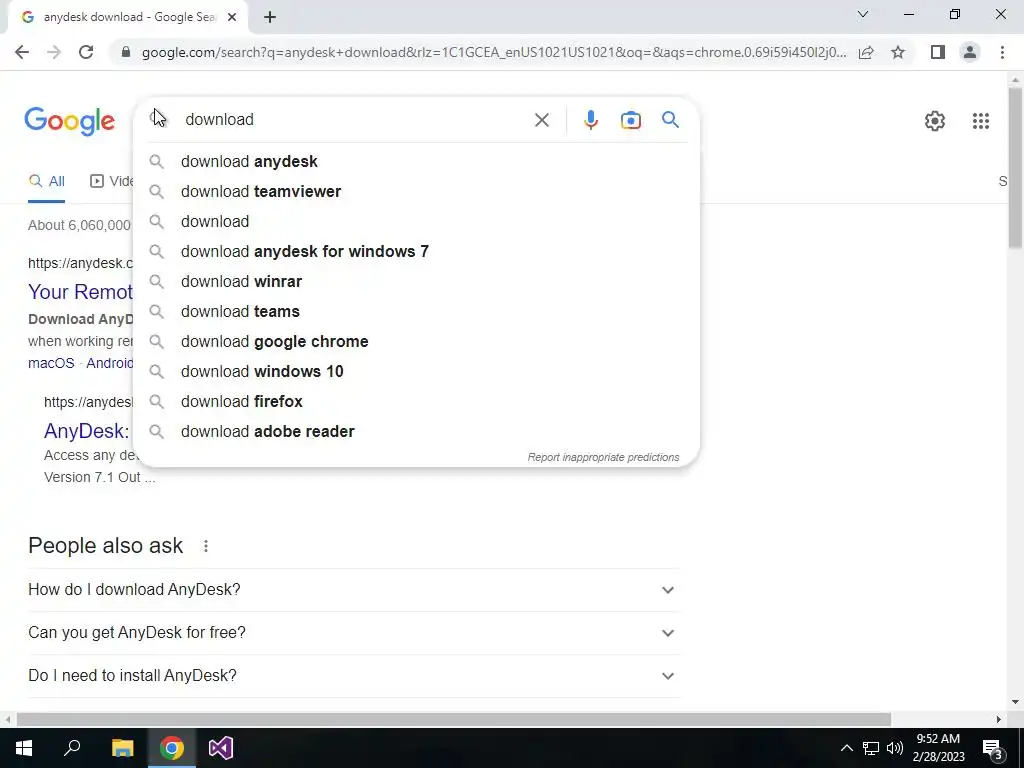Share this page from address bar
The height and width of the screenshot is (768, 1024).
pyautogui.click(x=866, y=52)
